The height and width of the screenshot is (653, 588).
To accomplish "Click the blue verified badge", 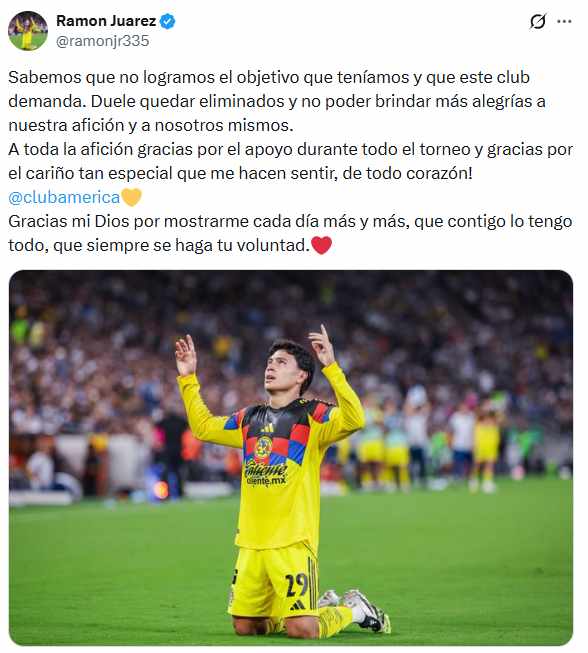I will click(167, 21).
